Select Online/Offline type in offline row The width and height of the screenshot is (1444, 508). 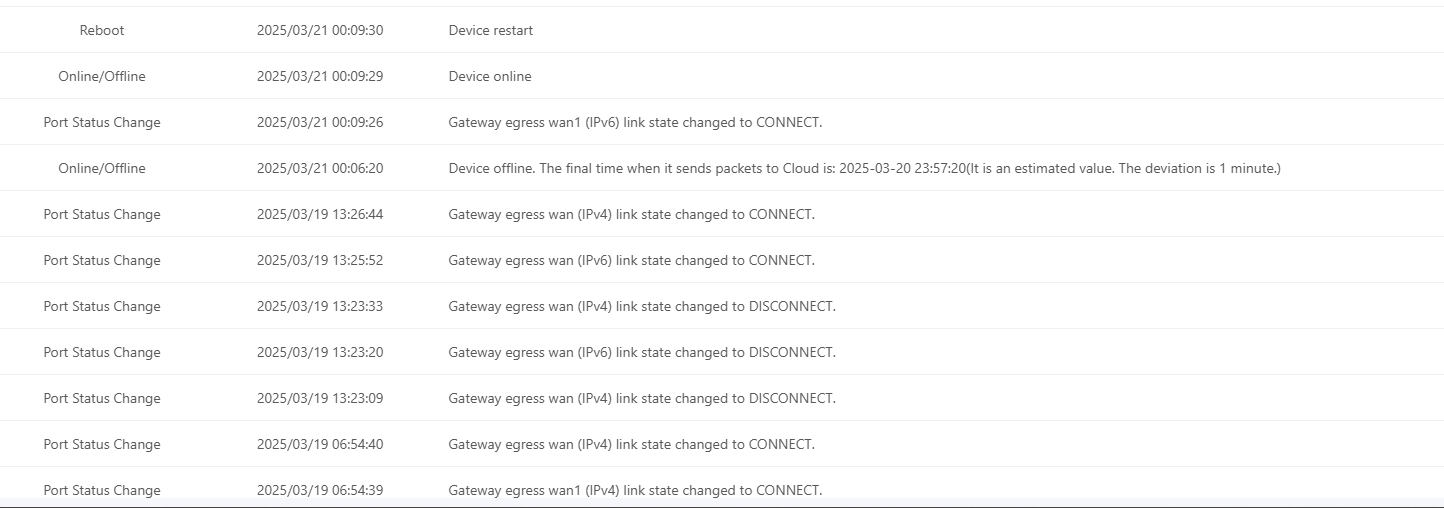102,168
